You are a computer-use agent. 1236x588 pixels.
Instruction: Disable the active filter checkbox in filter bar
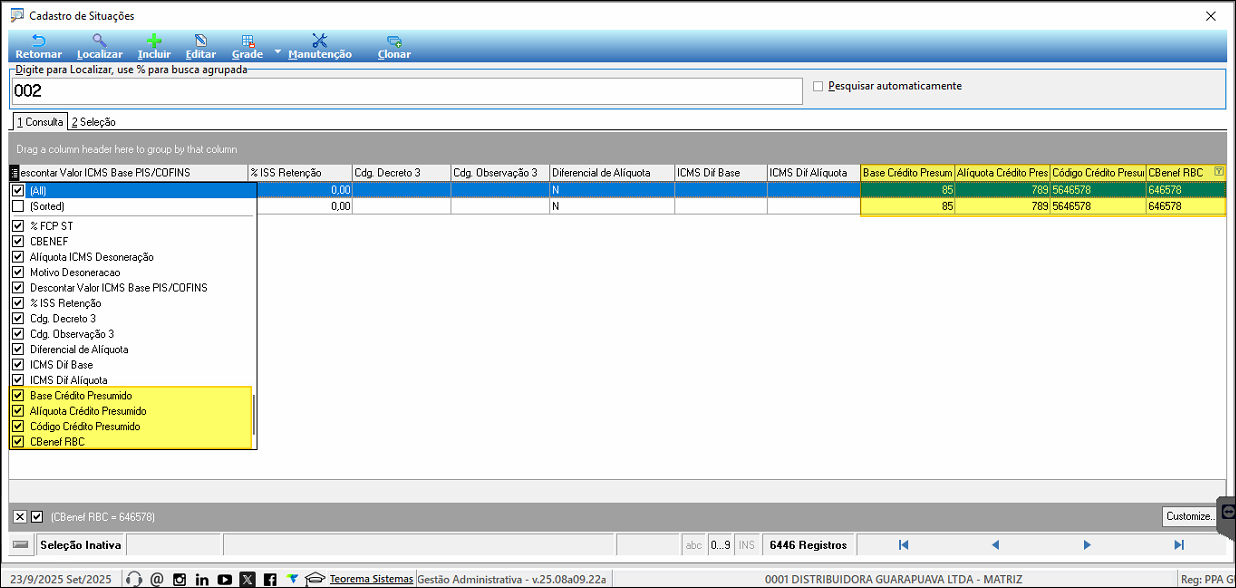coord(37,517)
